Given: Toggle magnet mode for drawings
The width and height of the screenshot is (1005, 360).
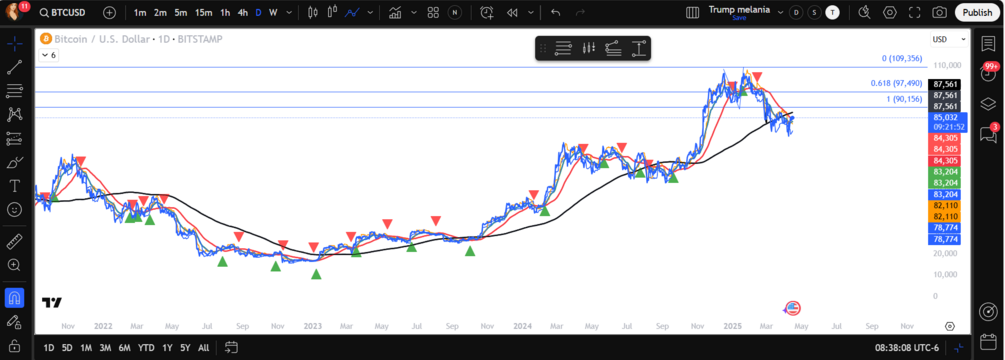Looking at the screenshot, I should coord(15,297).
